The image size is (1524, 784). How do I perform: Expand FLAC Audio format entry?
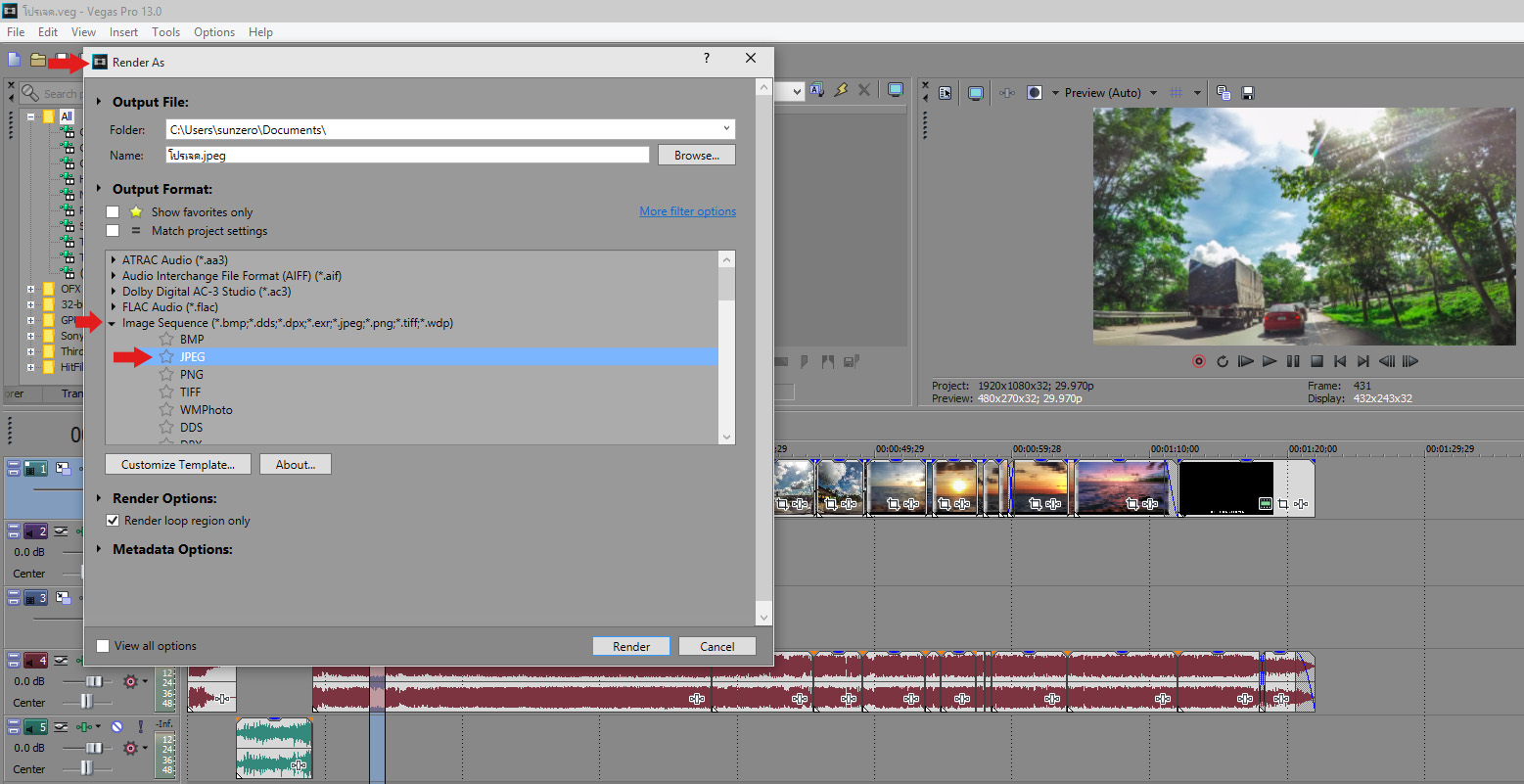114,307
